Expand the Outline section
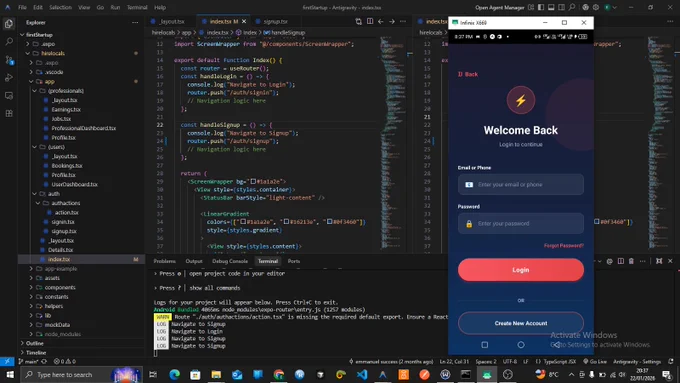The image size is (680, 383). (x=34, y=343)
